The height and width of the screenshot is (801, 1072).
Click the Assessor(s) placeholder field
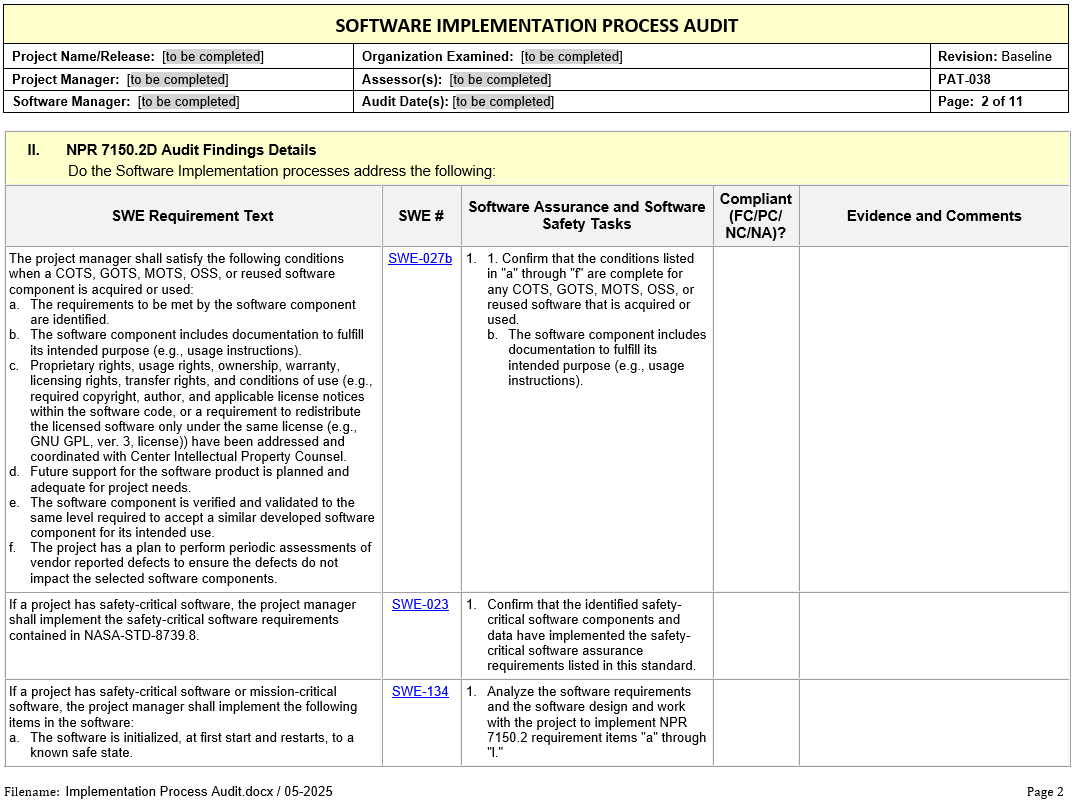500,80
